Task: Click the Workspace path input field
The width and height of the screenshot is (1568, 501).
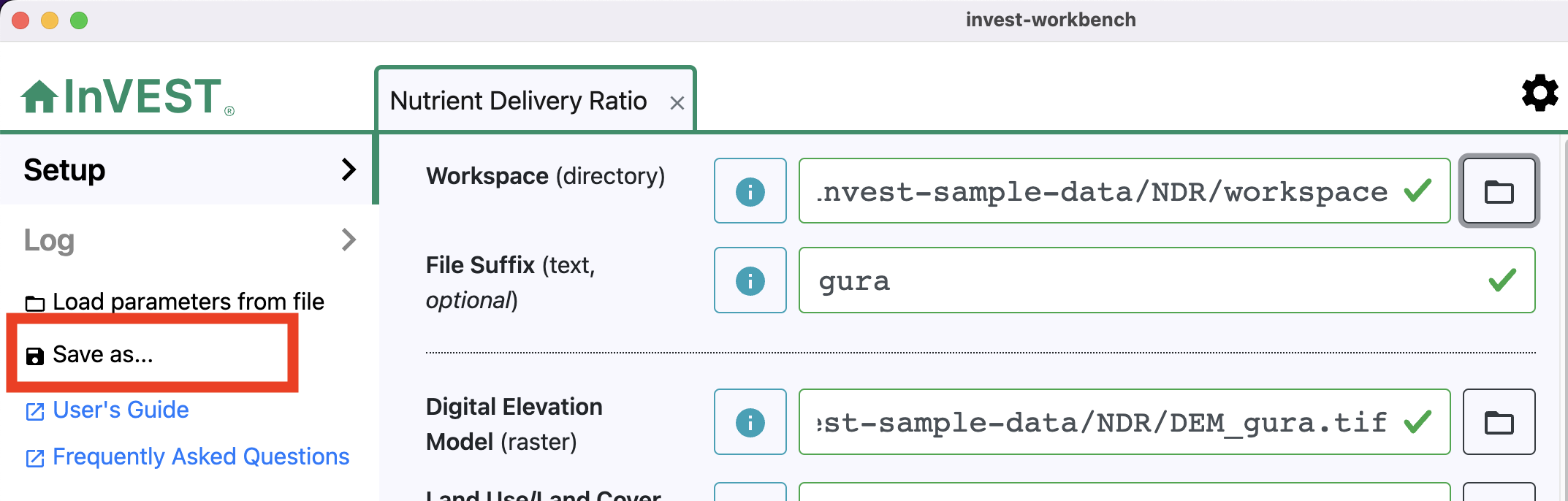Action: 1124,191
